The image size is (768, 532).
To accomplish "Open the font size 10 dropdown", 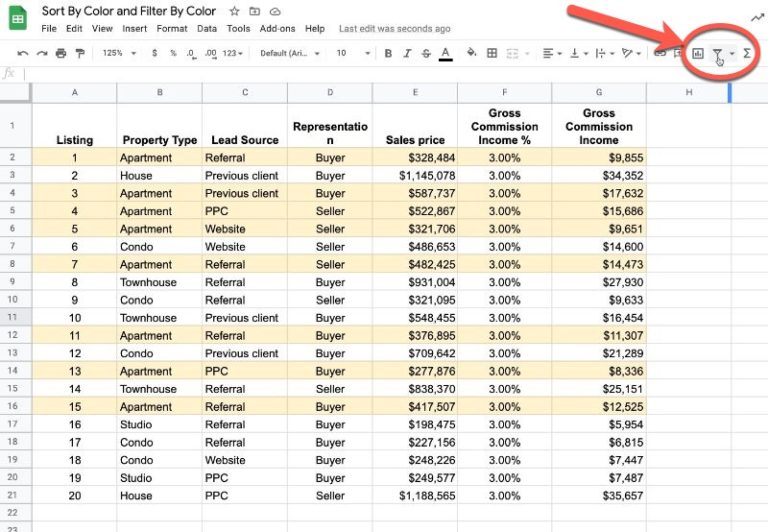I will pyautogui.click(x=353, y=53).
